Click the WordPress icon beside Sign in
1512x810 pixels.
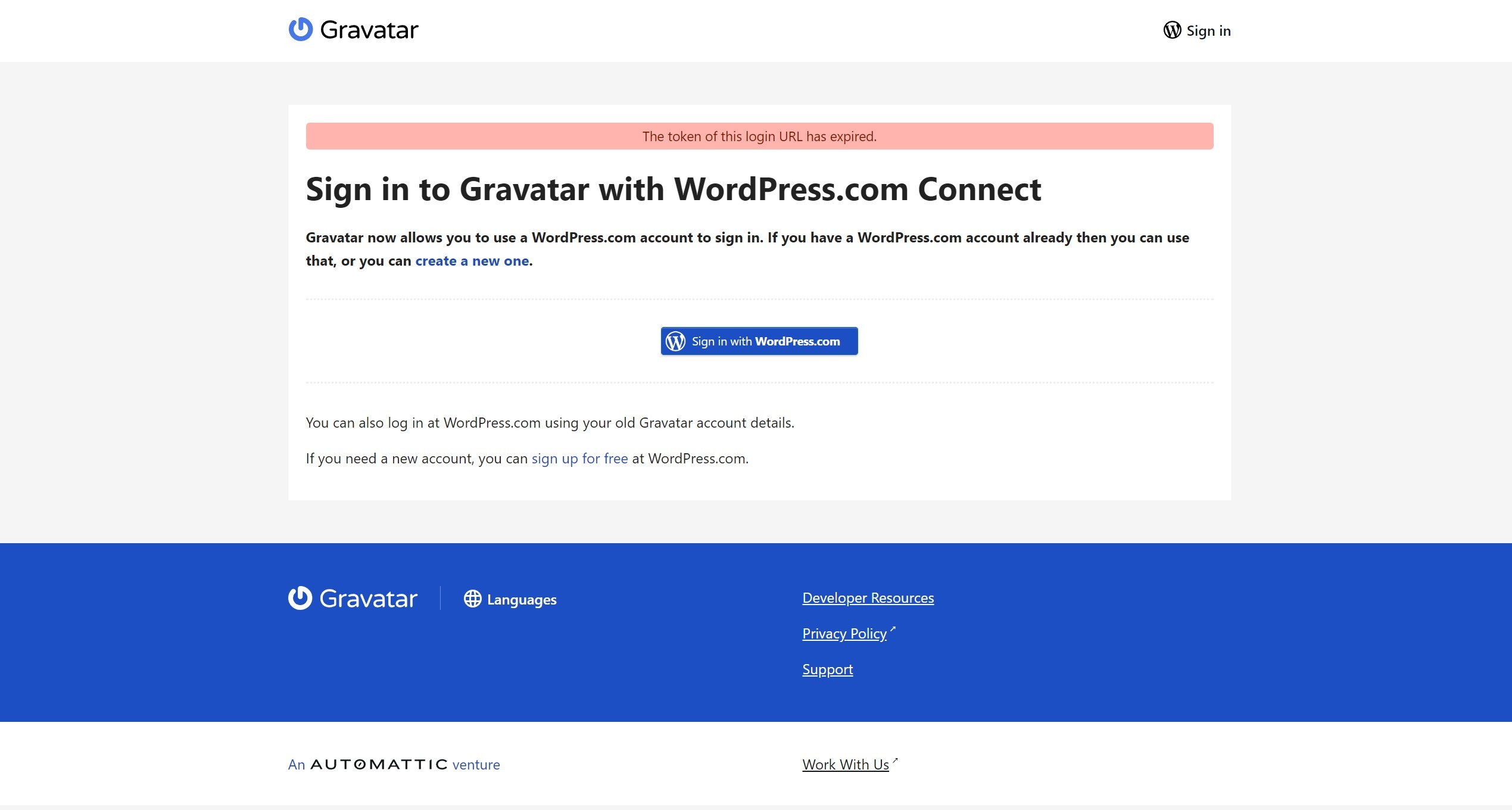click(1172, 30)
